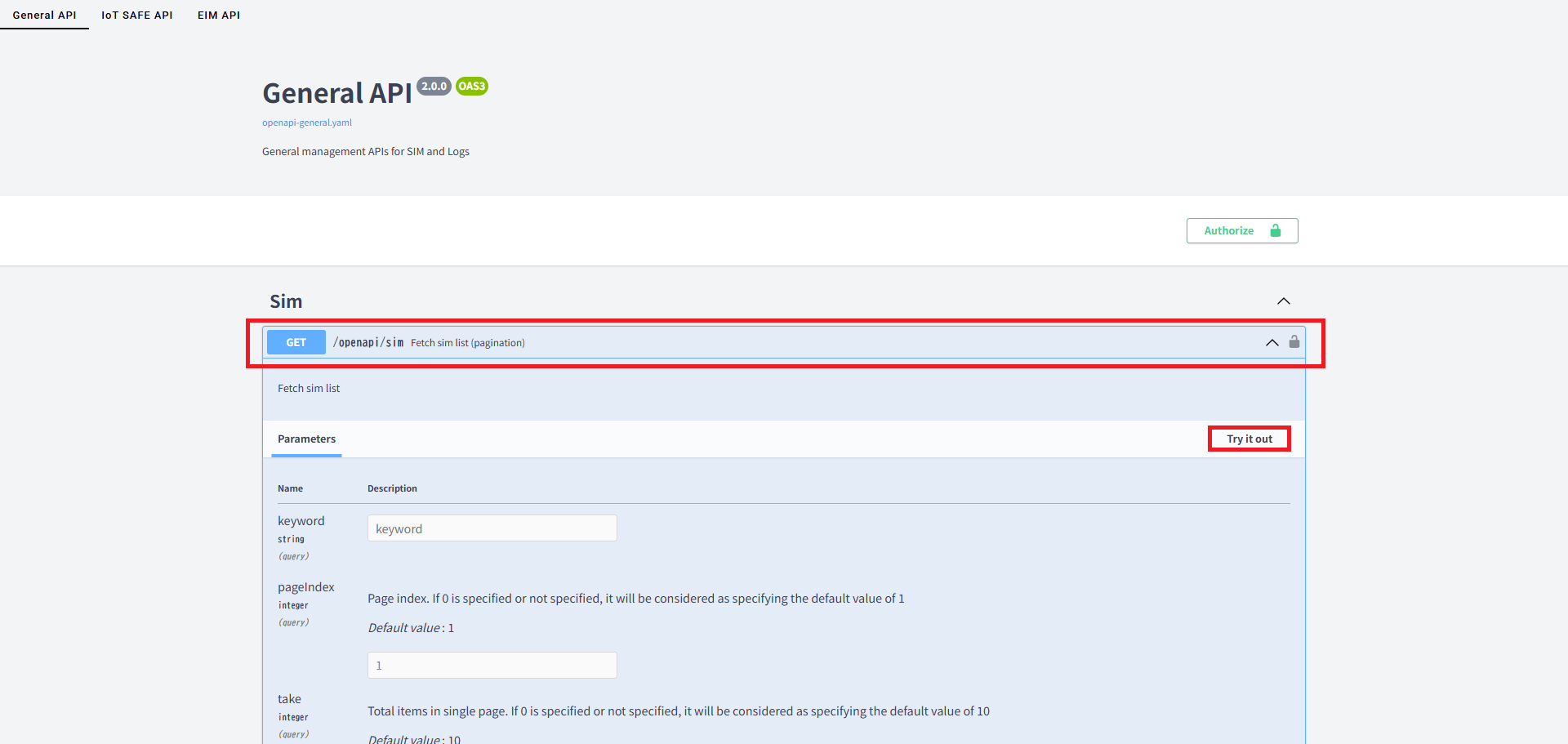Click the 'General management APIs for SIM and Logs' description
This screenshot has height=744, width=1568.
coord(366,152)
